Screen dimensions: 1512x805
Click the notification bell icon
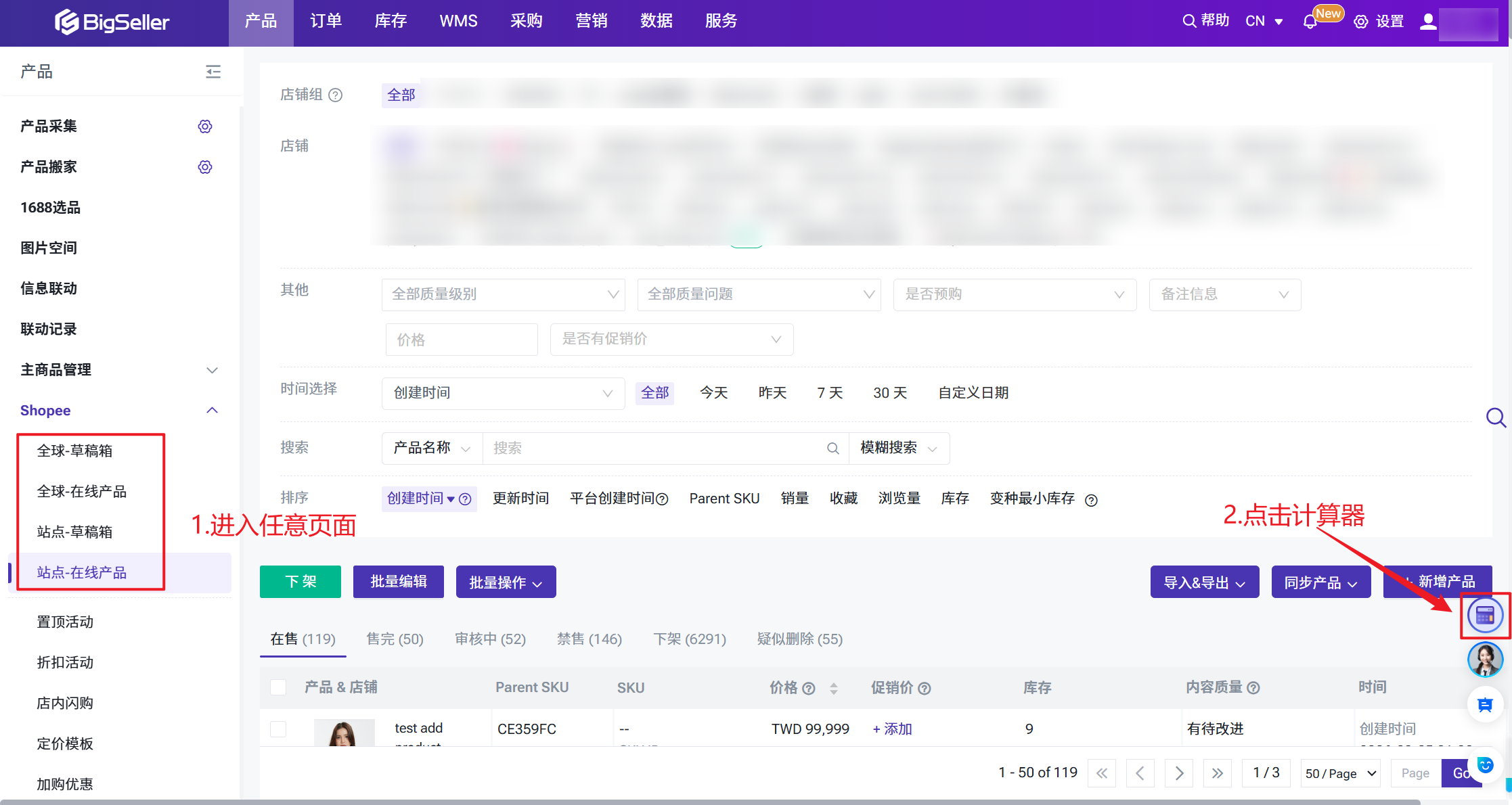tap(1310, 22)
